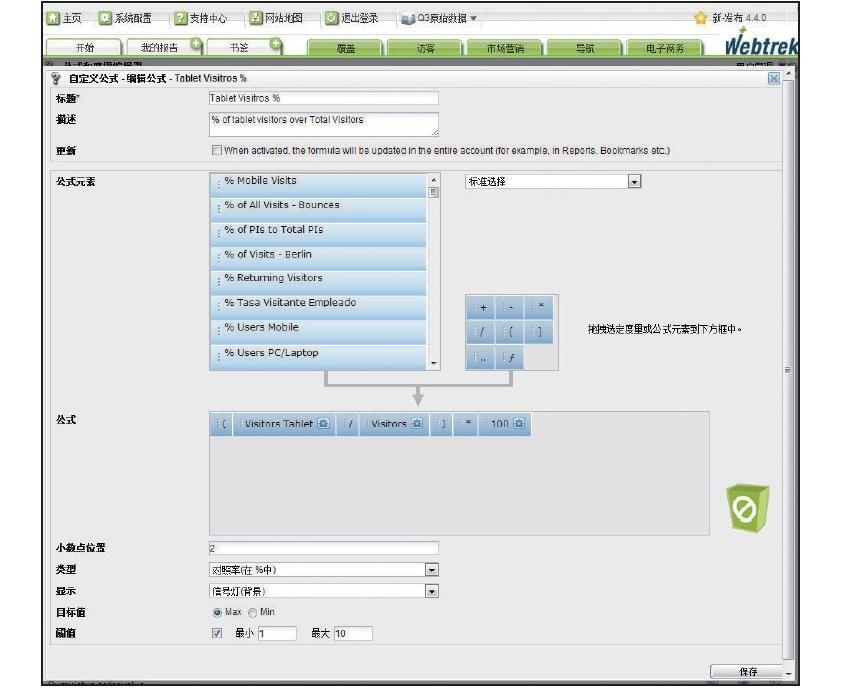Click the plus operator button
Viewport: 858px width, 690px height.
481,308
